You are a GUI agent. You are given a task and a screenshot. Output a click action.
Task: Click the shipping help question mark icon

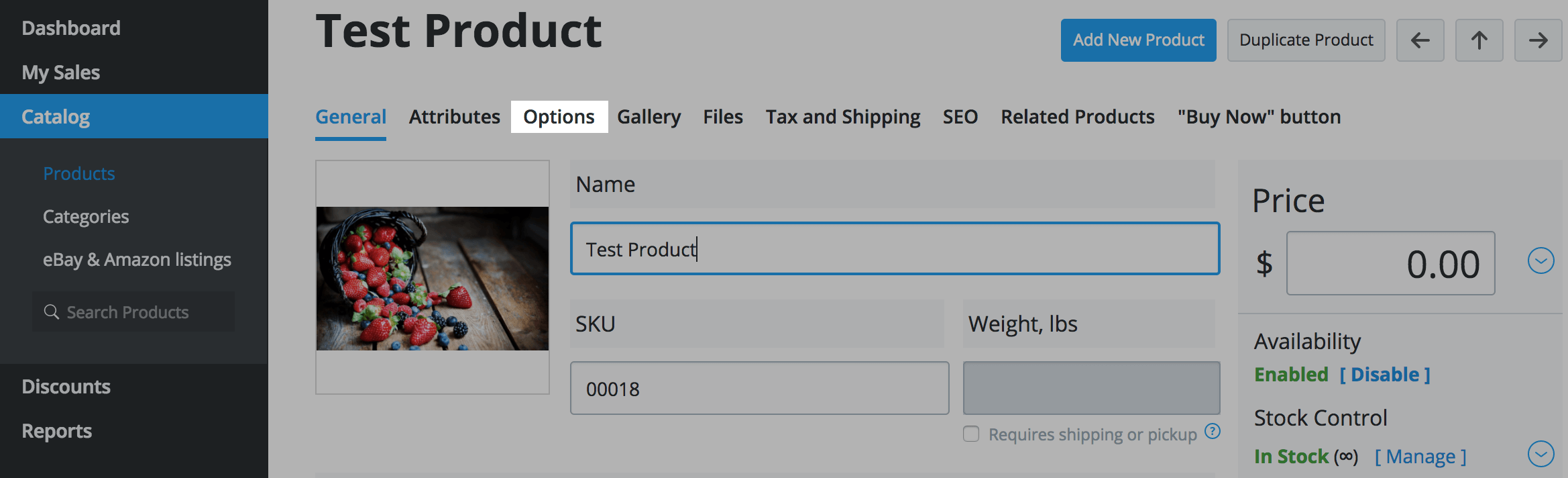tap(1212, 431)
